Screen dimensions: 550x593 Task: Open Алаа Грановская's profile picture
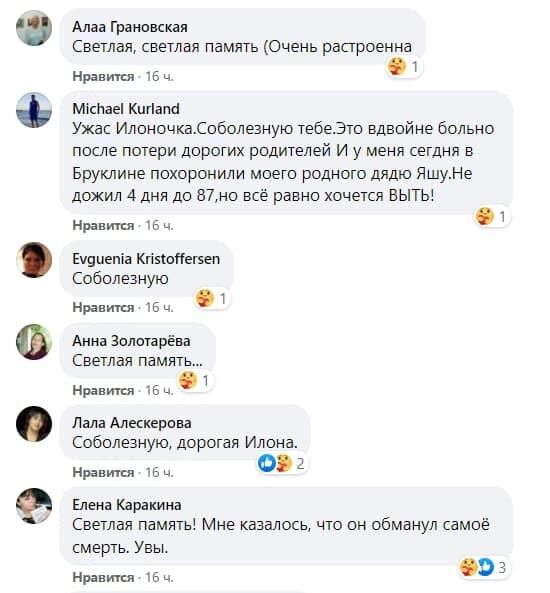click(x=34, y=28)
